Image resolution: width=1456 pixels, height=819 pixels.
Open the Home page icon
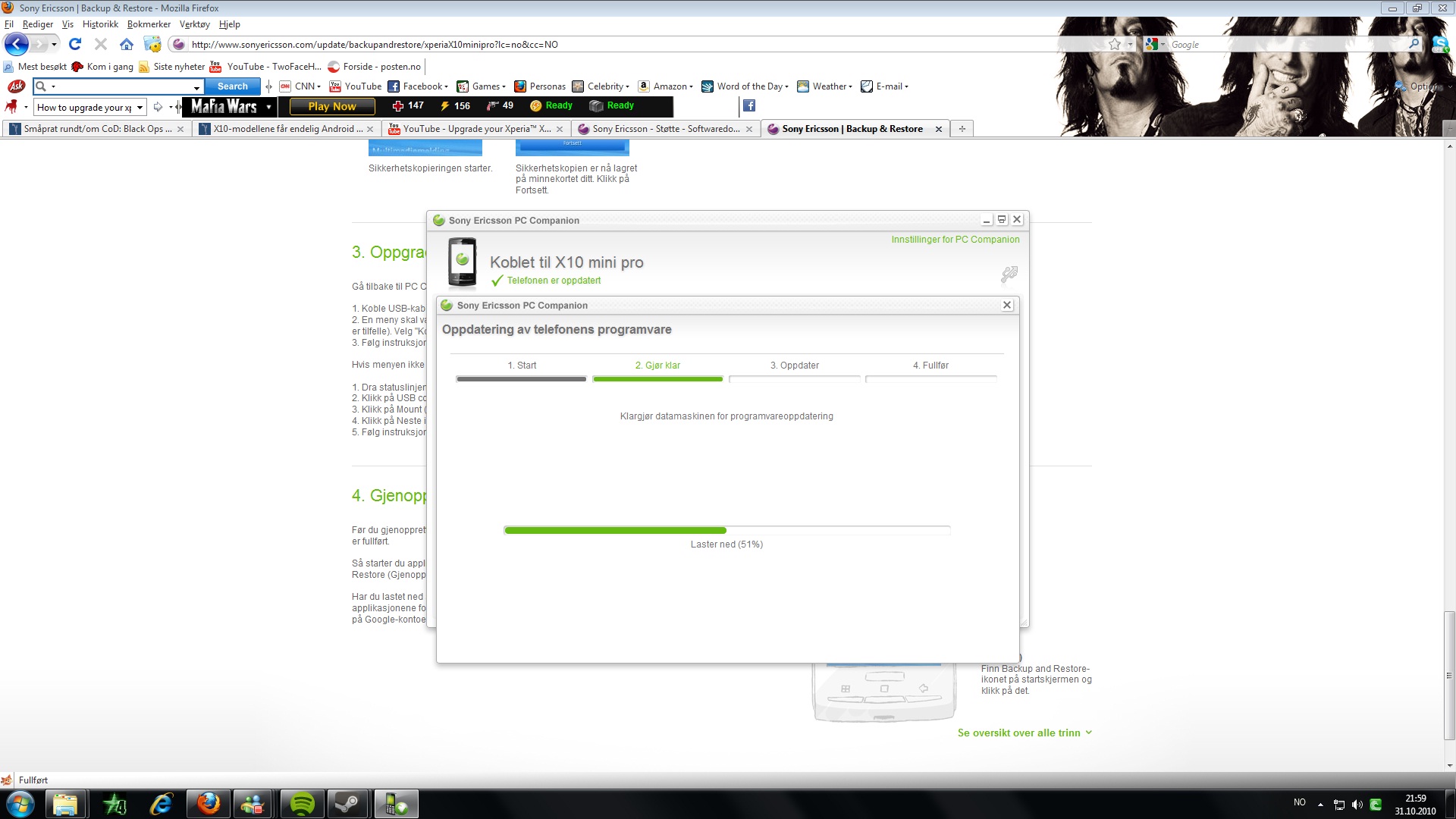click(x=127, y=44)
